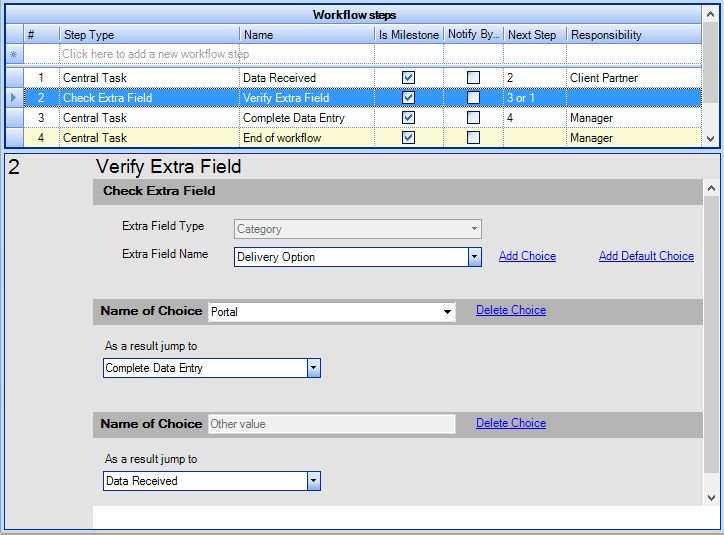The width and height of the screenshot is (724, 535).
Task: Toggle Is Milestone for End of workflow
Action: click(408, 138)
